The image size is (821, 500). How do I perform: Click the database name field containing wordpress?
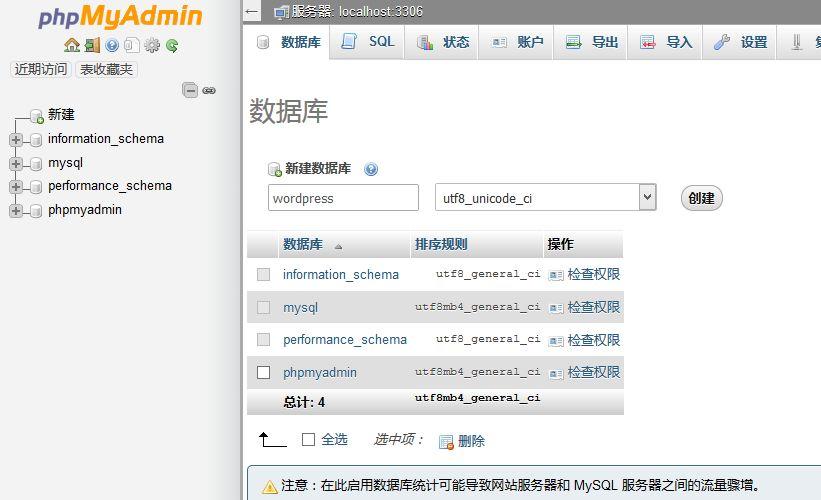point(343,198)
